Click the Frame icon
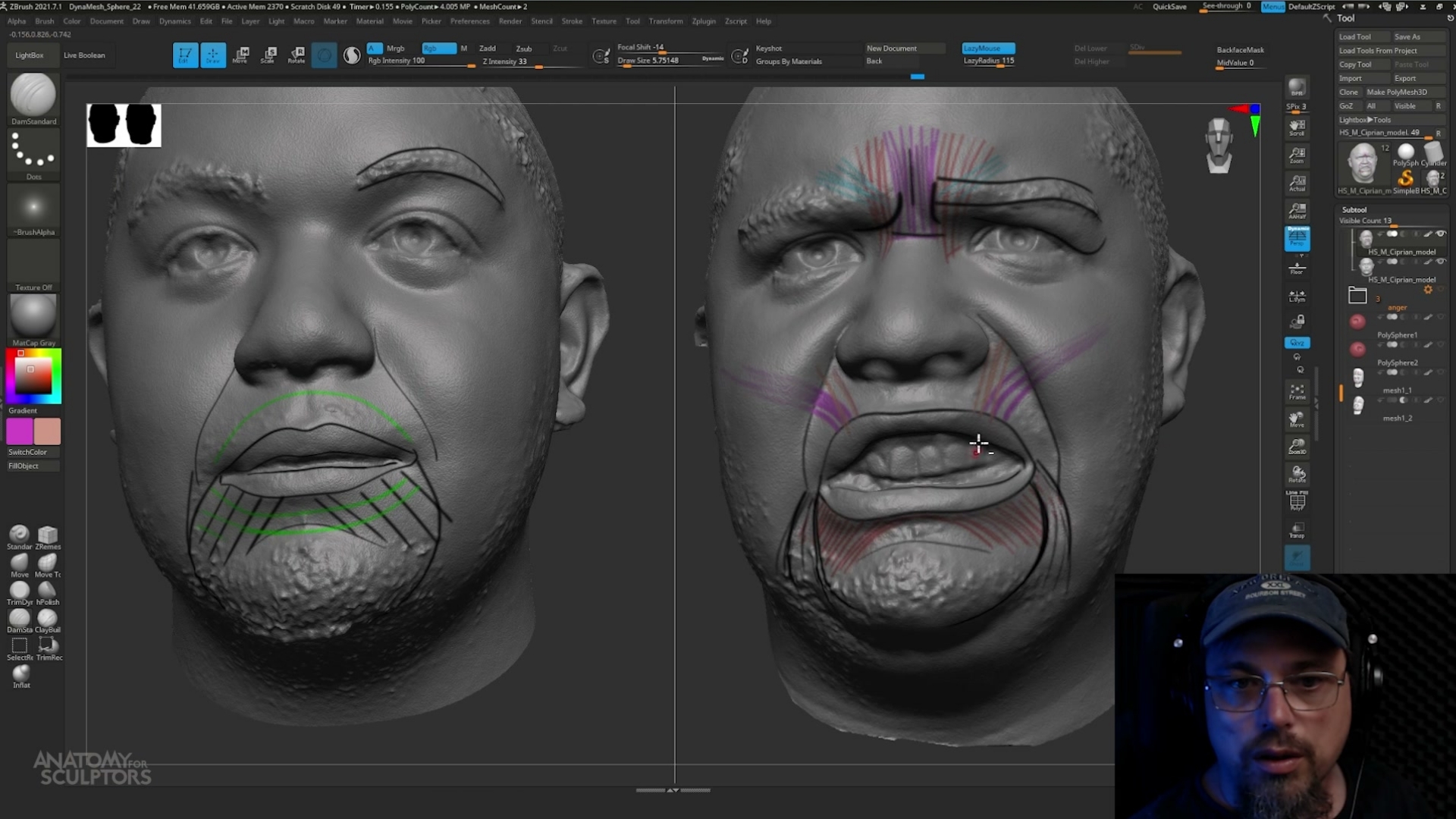Screen dimensions: 1456x819 [x=1297, y=391]
